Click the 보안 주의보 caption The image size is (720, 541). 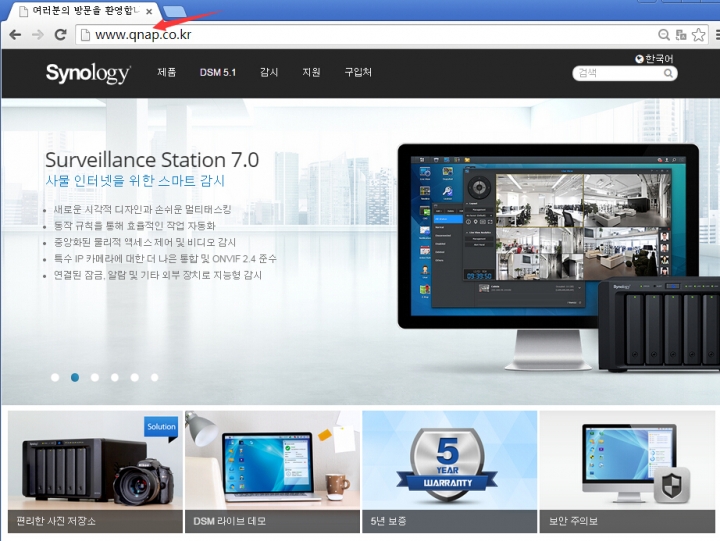coord(574,521)
